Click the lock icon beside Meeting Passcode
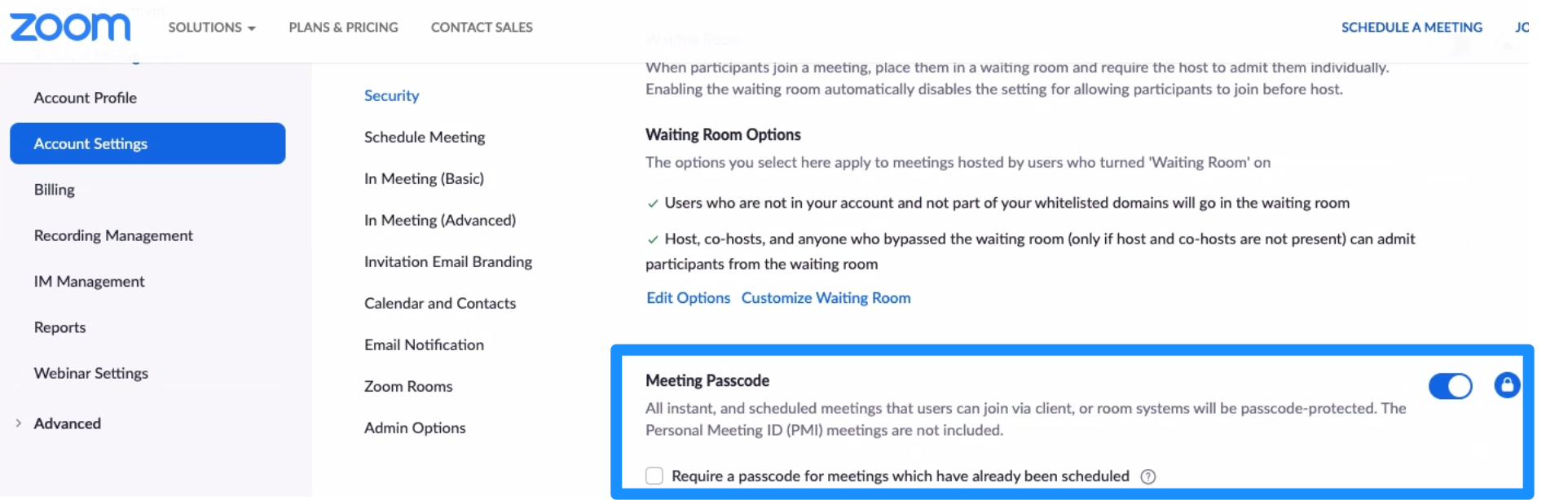This screenshot has height=500, width=1568. 1506,385
